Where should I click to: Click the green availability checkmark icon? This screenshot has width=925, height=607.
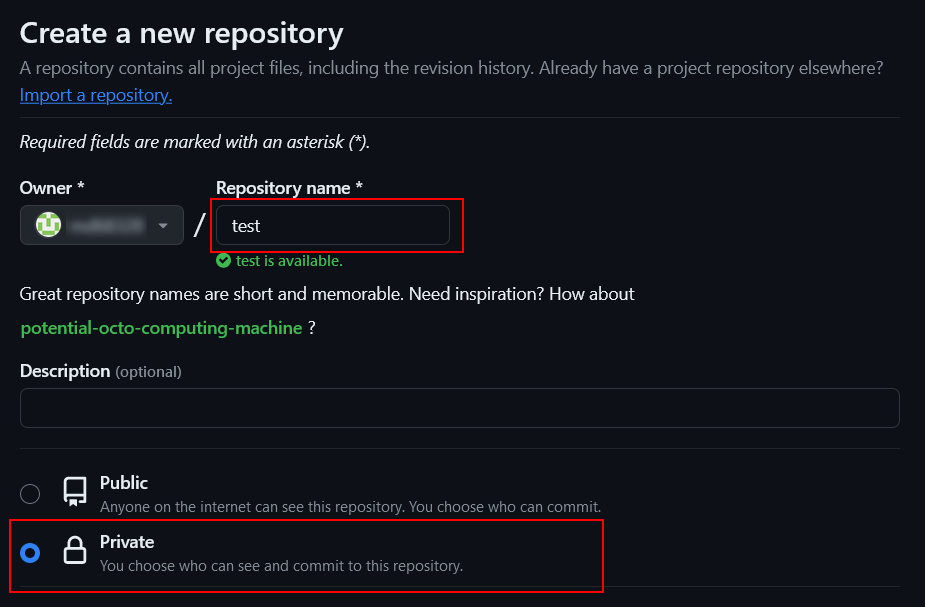click(x=224, y=261)
